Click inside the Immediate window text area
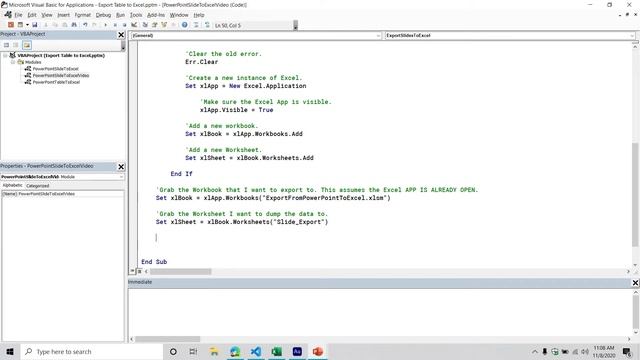 (380, 311)
